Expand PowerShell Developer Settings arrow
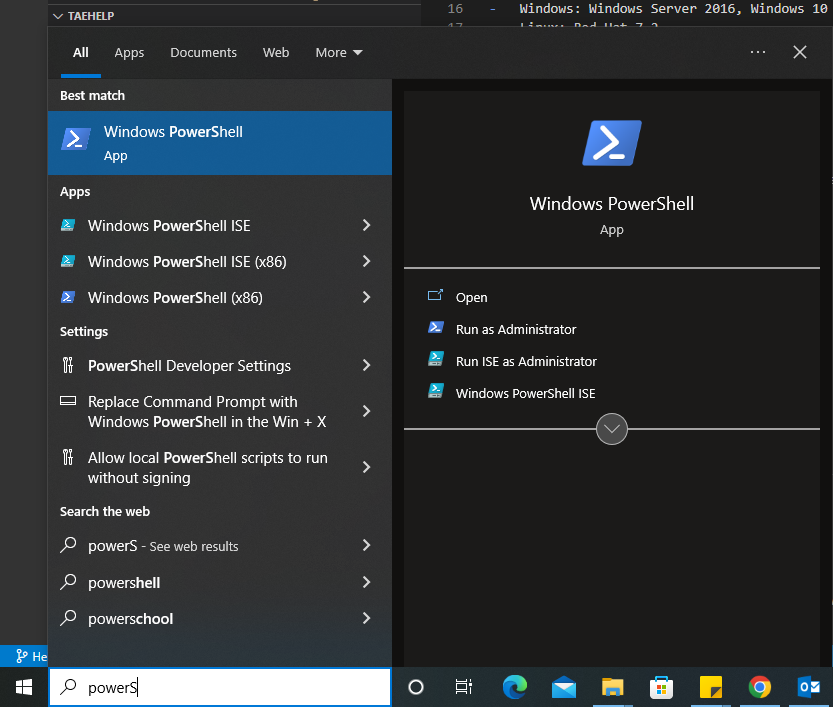The height and width of the screenshot is (707, 833). click(x=367, y=365)
